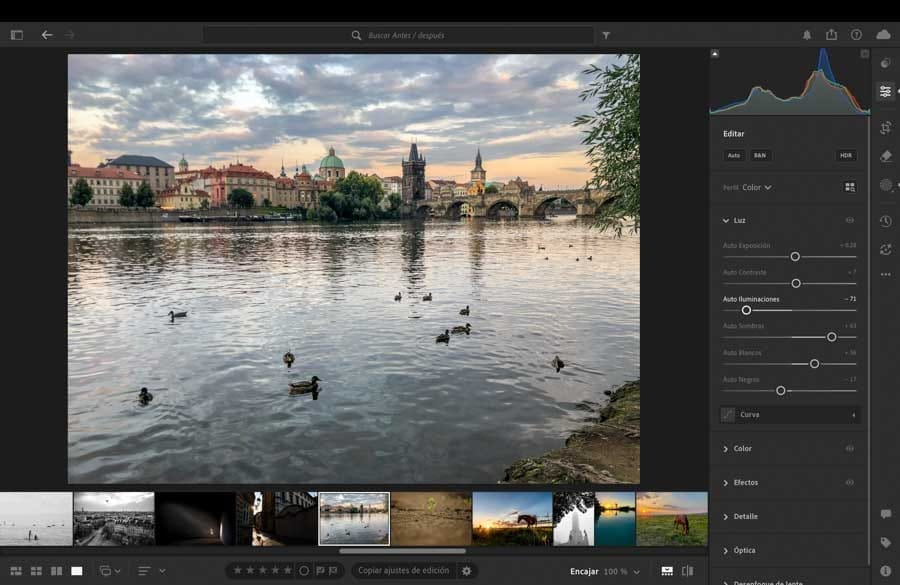Click the Auto edit button

(734, 156)
